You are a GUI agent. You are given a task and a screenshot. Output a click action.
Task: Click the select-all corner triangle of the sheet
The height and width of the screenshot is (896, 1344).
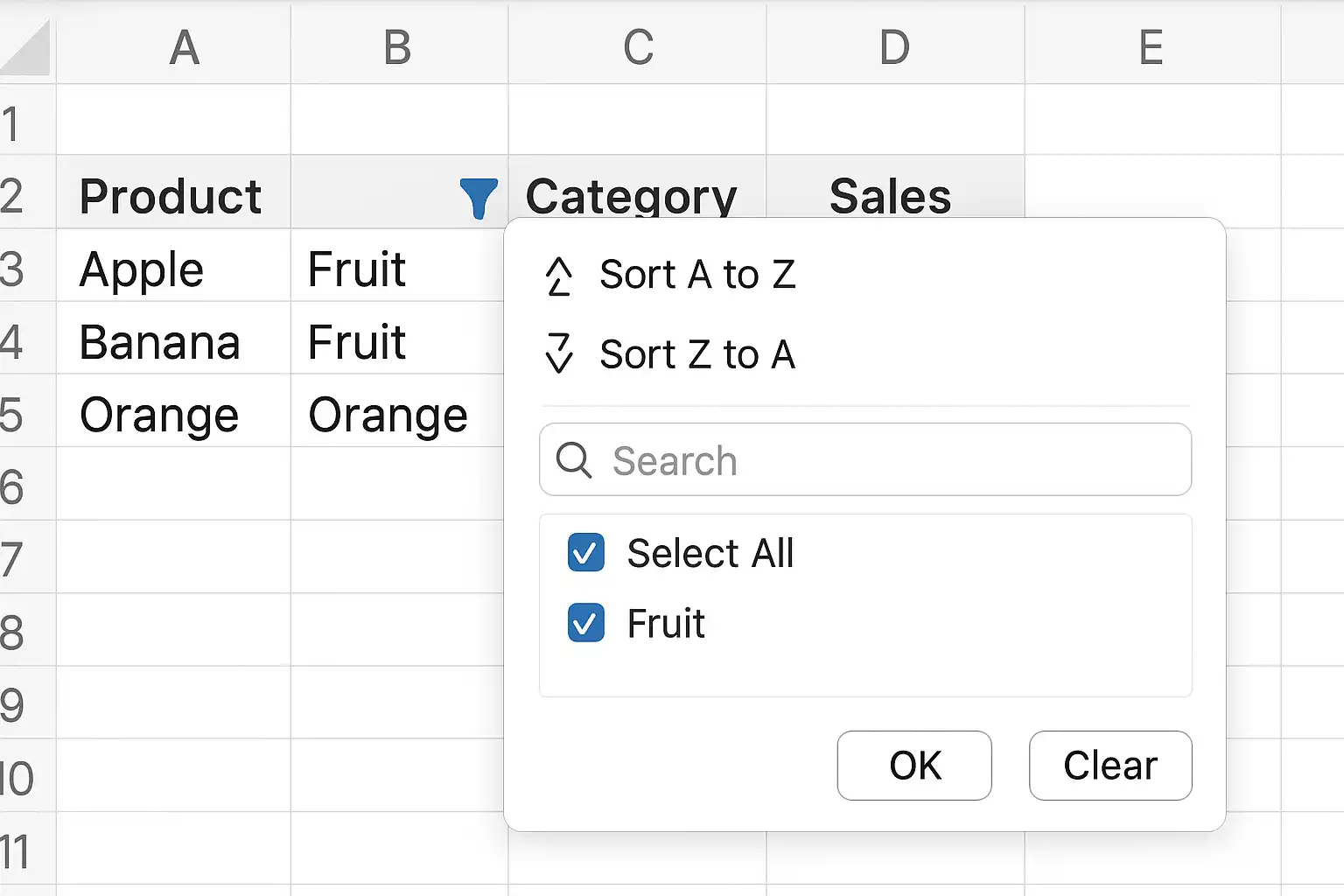[x=25, y=48]
